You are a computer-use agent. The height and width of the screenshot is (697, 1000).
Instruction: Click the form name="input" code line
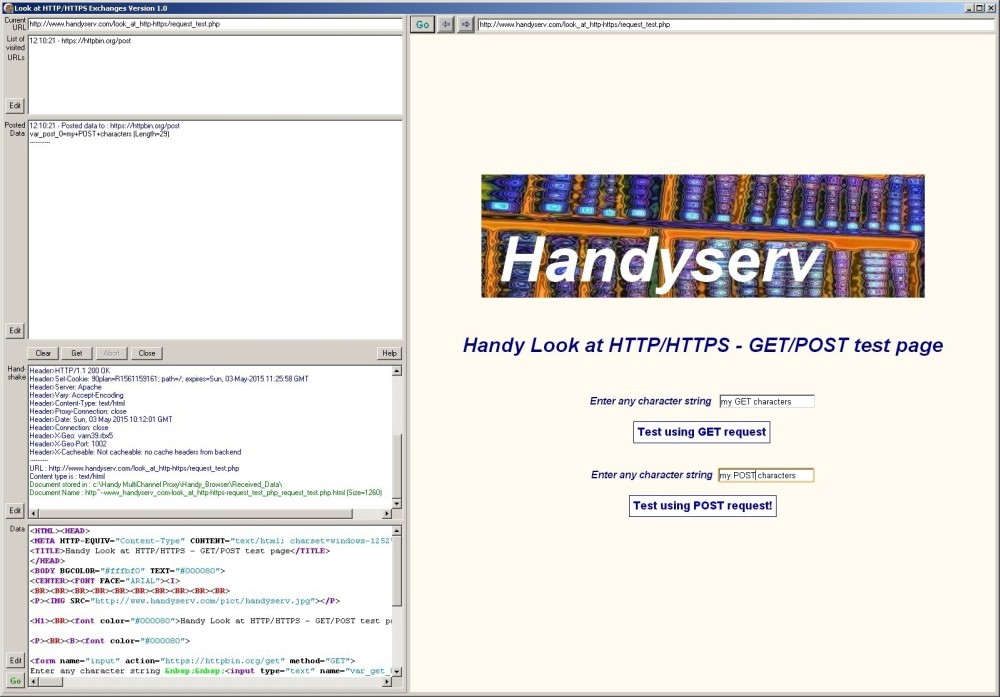click(x=193, y=661)
